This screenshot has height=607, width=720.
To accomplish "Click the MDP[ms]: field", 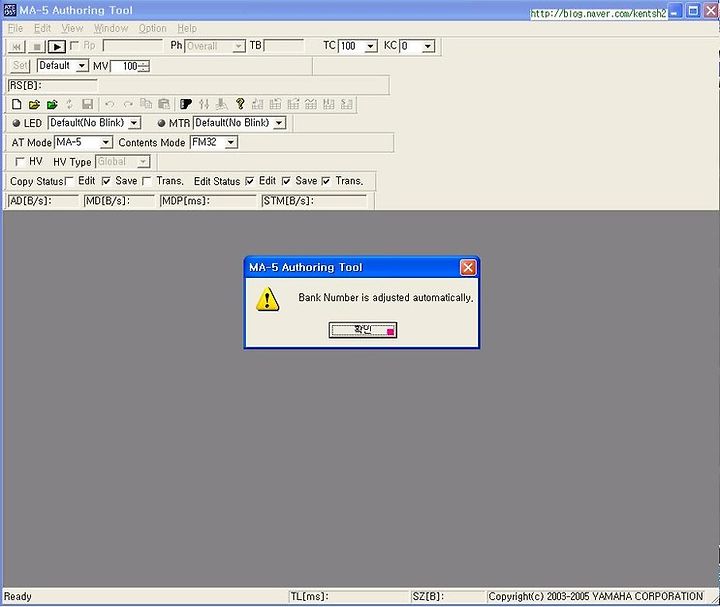I will 208,201.
